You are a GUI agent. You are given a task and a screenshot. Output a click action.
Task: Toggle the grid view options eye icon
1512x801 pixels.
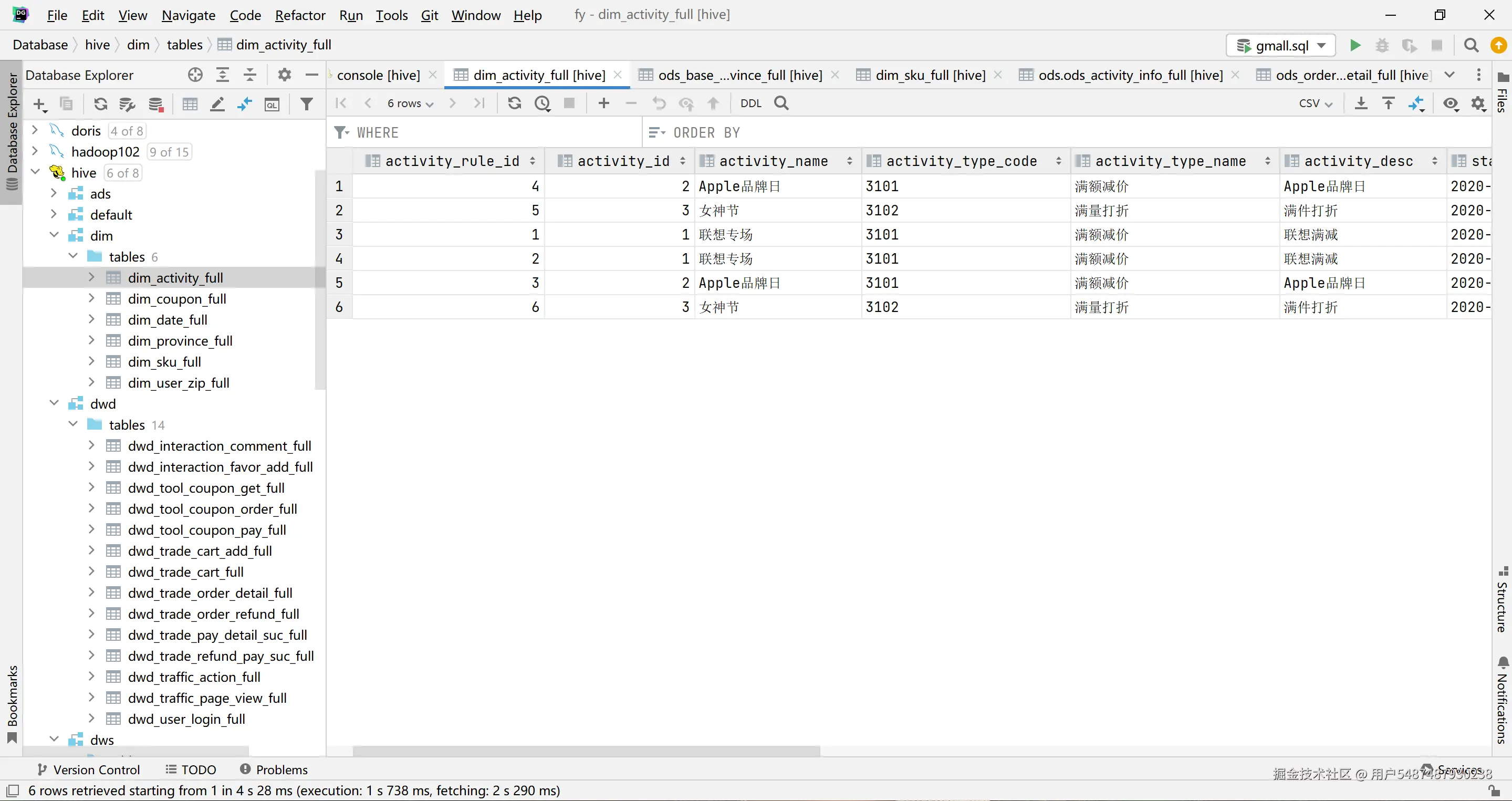tap(1451, 103)
